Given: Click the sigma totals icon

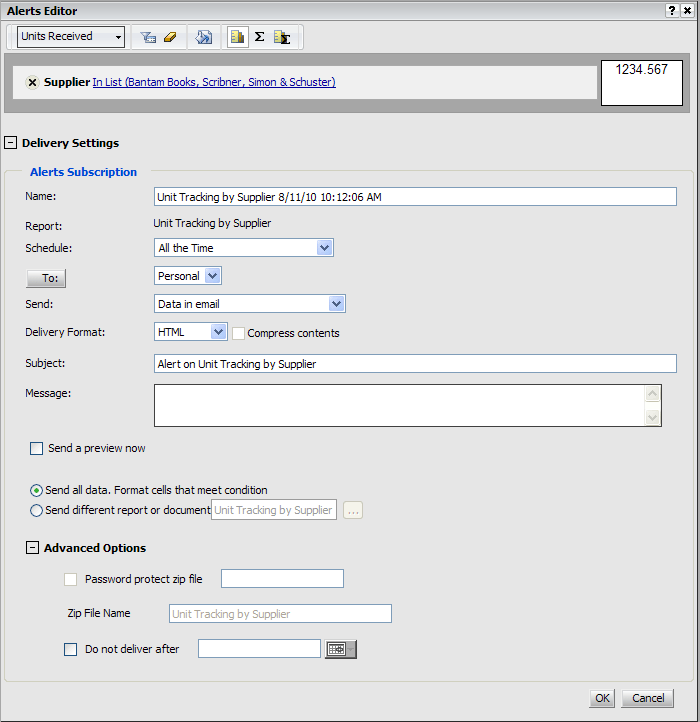Looking at the screenshot, I should pos(259,37).
